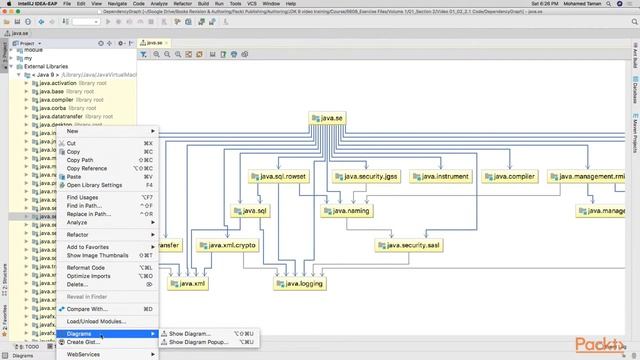Click the diagram Apply Layout icon

(x=199, y=54)
